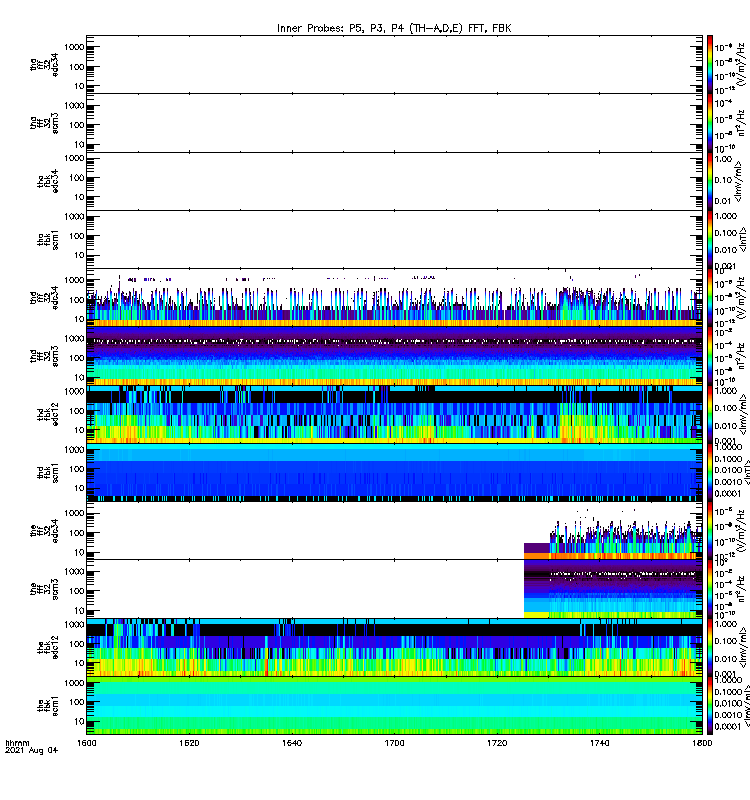Click the 1700 time axis label

pyautogui.click(x=394, y=743)
